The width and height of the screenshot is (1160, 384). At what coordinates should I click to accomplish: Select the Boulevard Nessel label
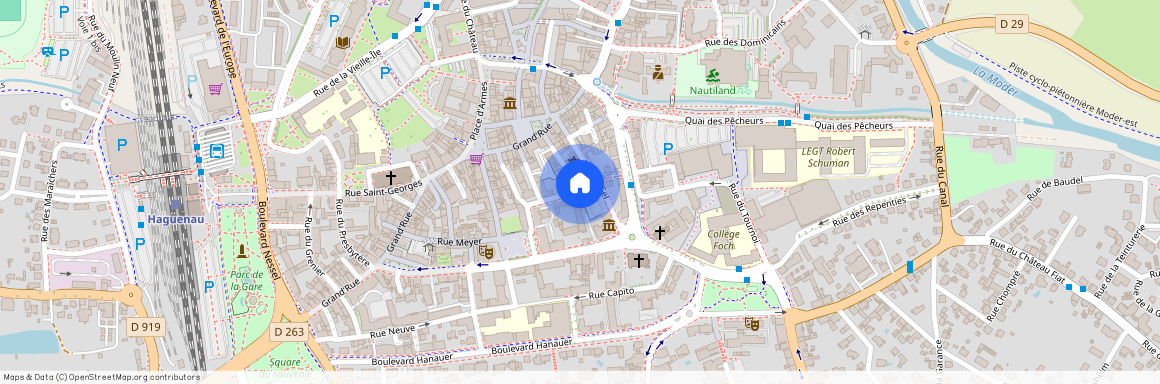click(x=269, y=242)
